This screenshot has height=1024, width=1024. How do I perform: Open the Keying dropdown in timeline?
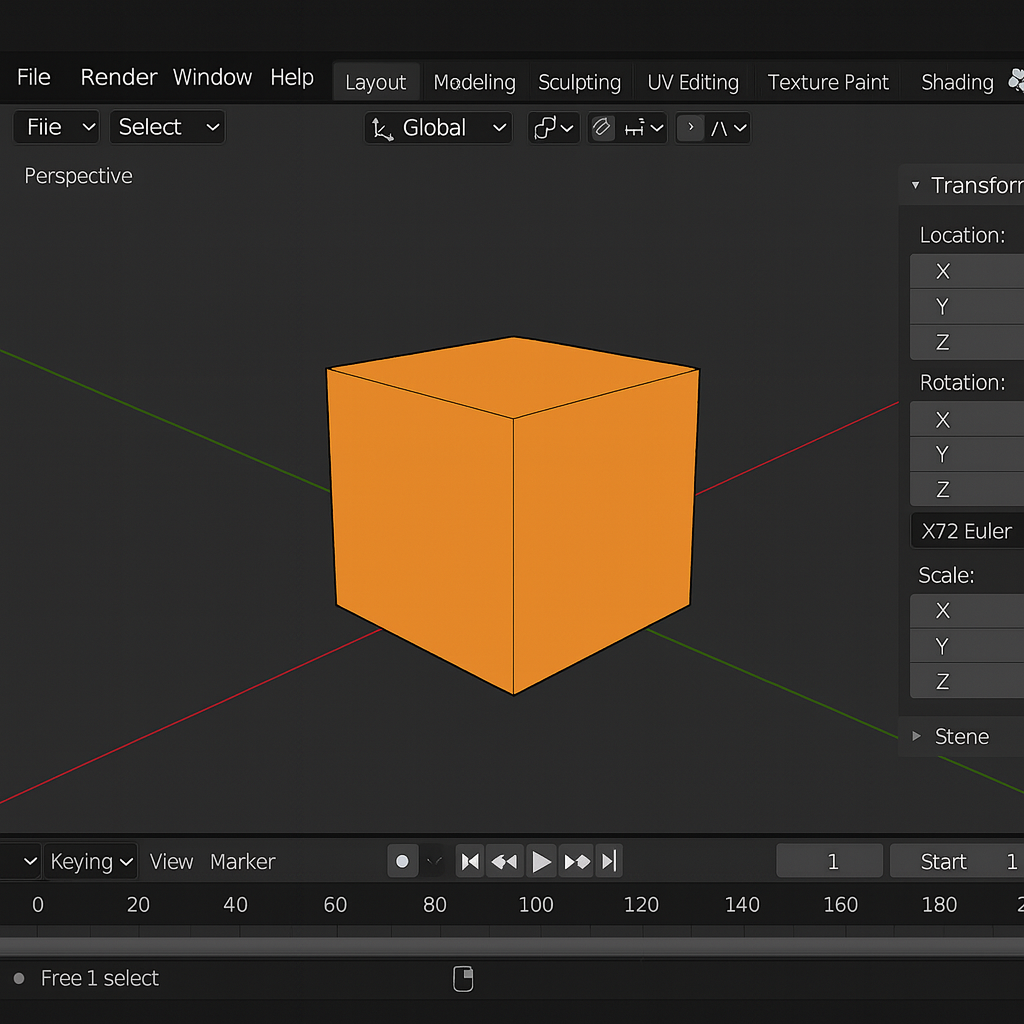[91, 861]
